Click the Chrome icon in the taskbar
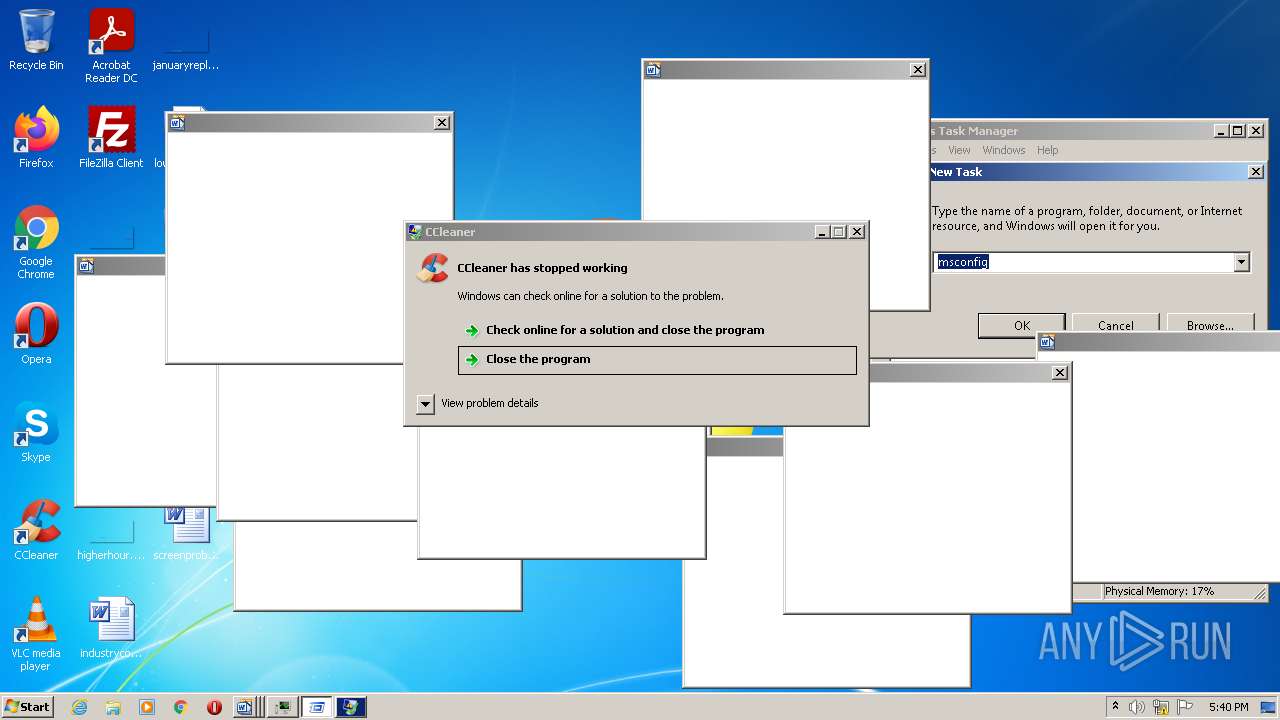 (181, 707)
